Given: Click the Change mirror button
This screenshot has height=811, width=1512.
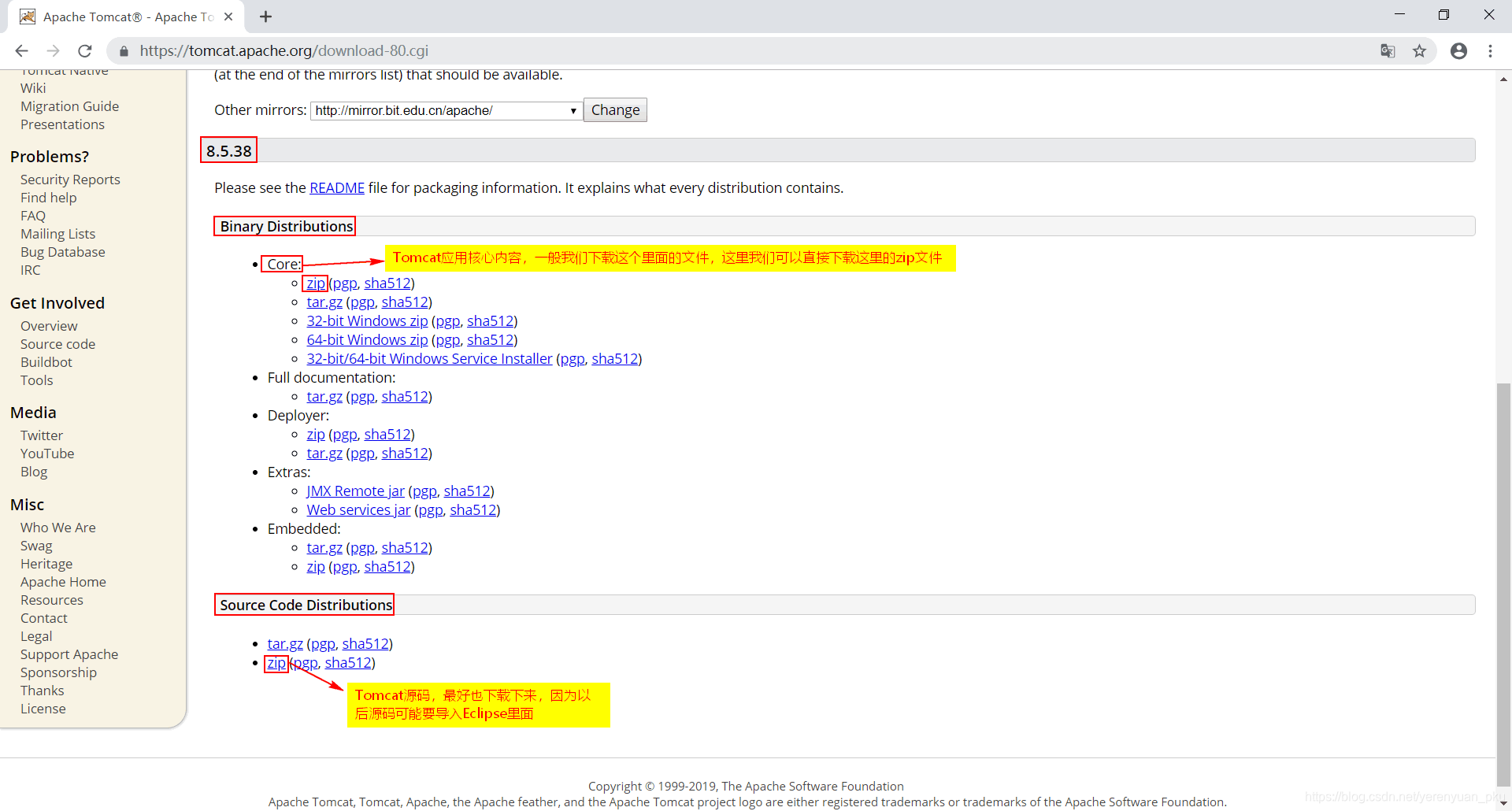Looking at the screenshot, I should click(615, 110).
